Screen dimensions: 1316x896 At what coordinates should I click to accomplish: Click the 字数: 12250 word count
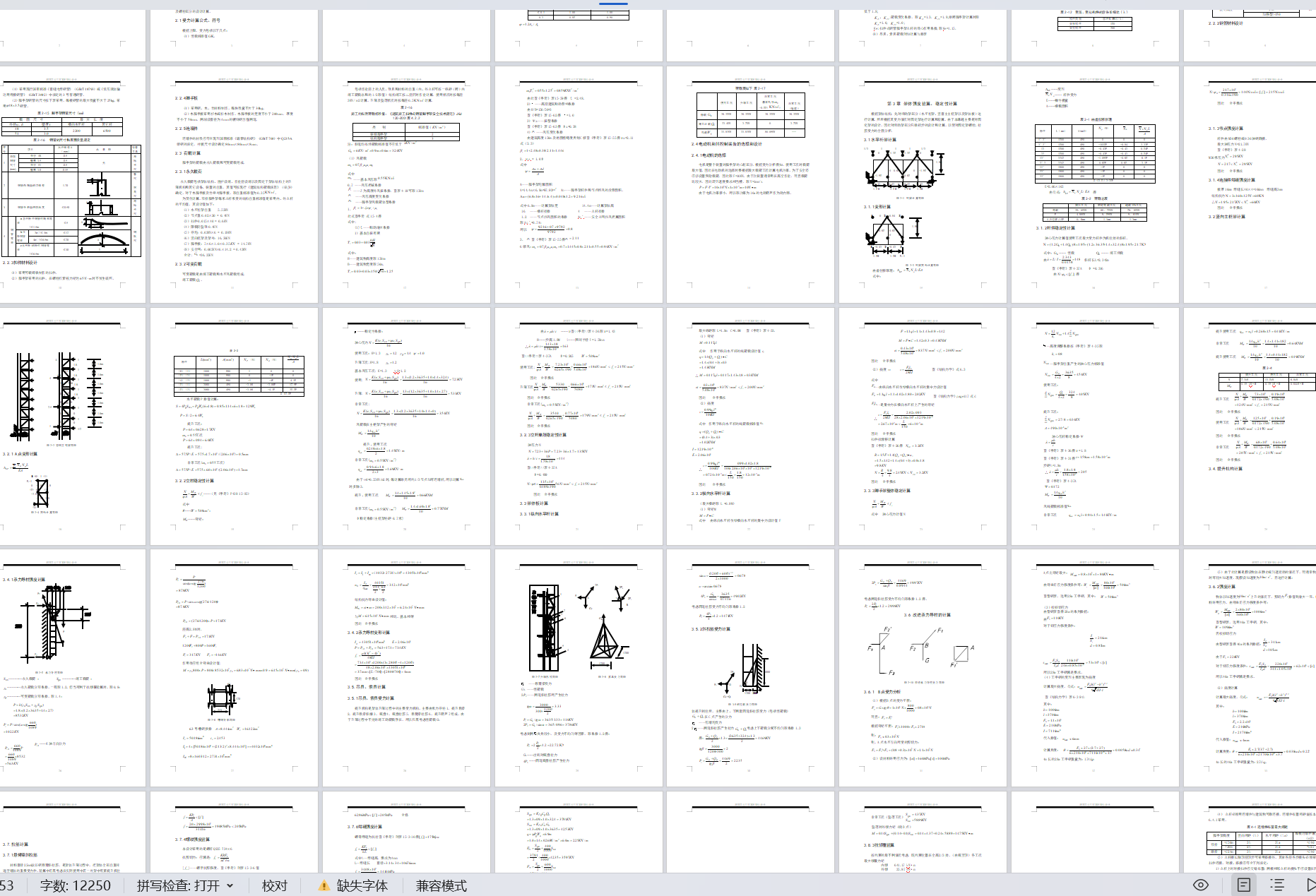pos(76,885)
